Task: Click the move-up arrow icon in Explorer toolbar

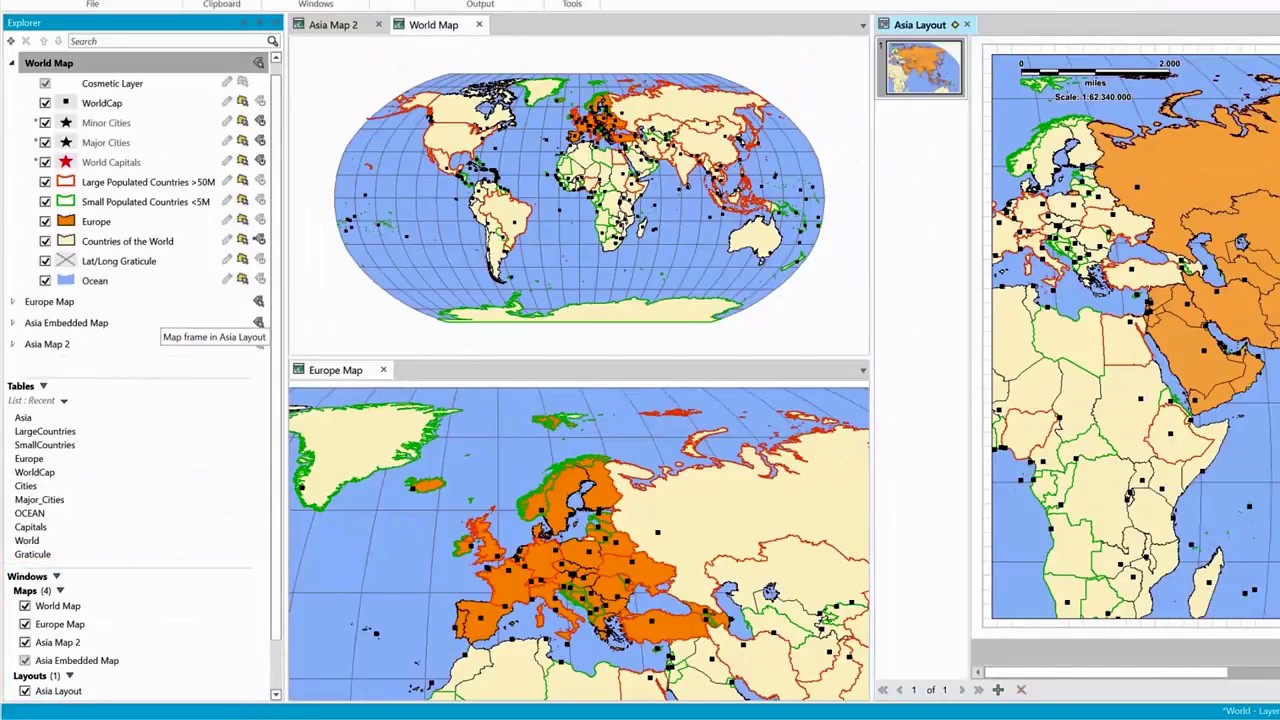Action: pyautogui.click(x=43, y=41)
